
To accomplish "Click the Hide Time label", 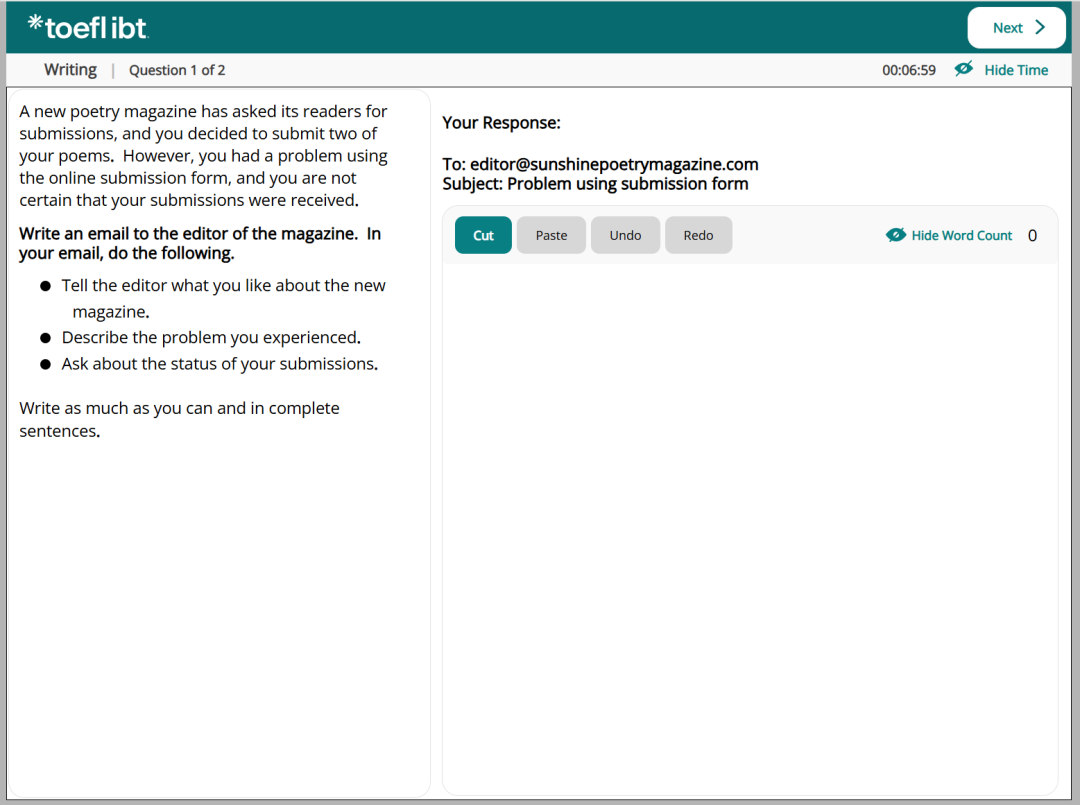I will point(1016,70).
